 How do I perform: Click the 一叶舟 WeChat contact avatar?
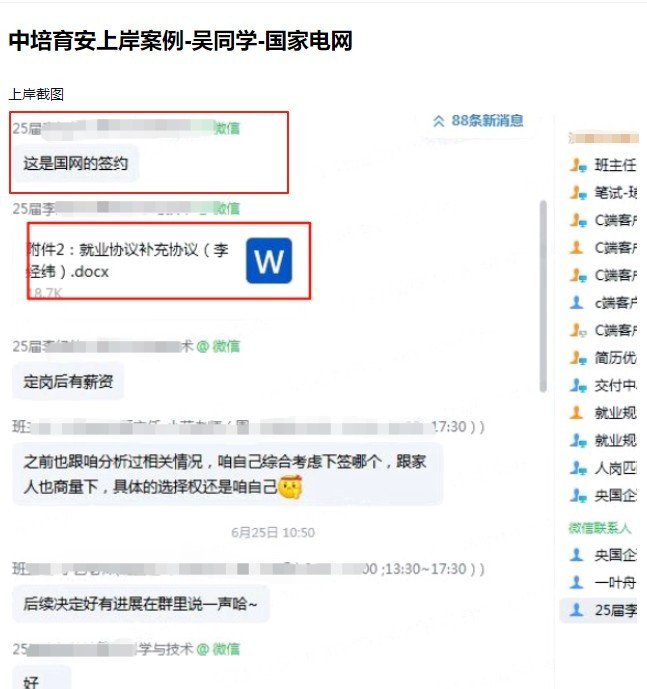pos(576,583)
